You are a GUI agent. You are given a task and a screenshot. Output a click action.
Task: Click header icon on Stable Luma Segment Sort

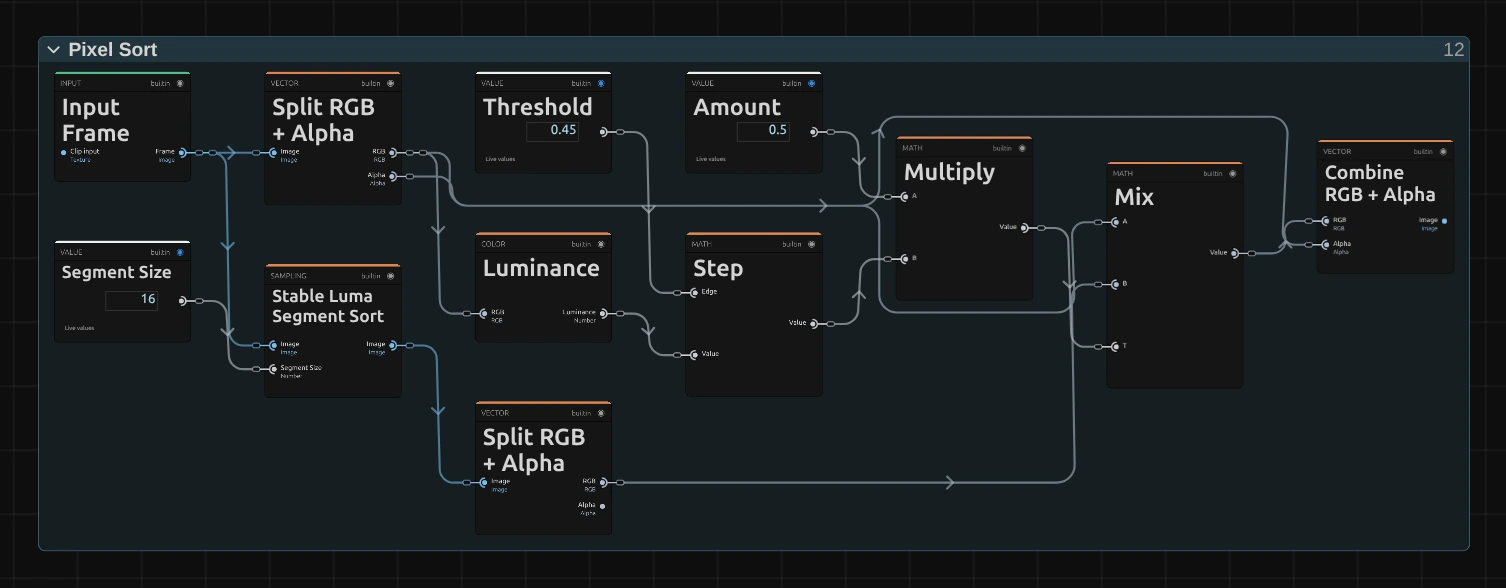tap(390, 276)
